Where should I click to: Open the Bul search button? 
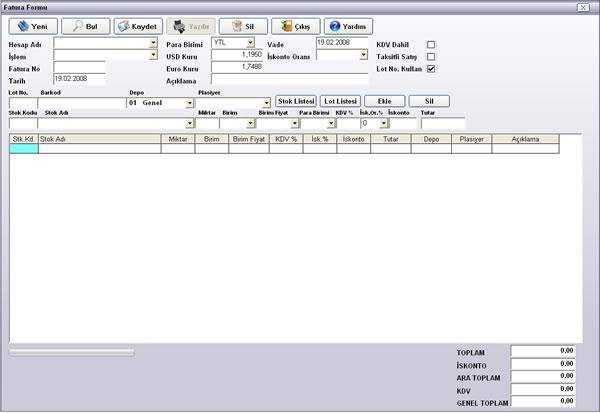(x=86, y=26)
